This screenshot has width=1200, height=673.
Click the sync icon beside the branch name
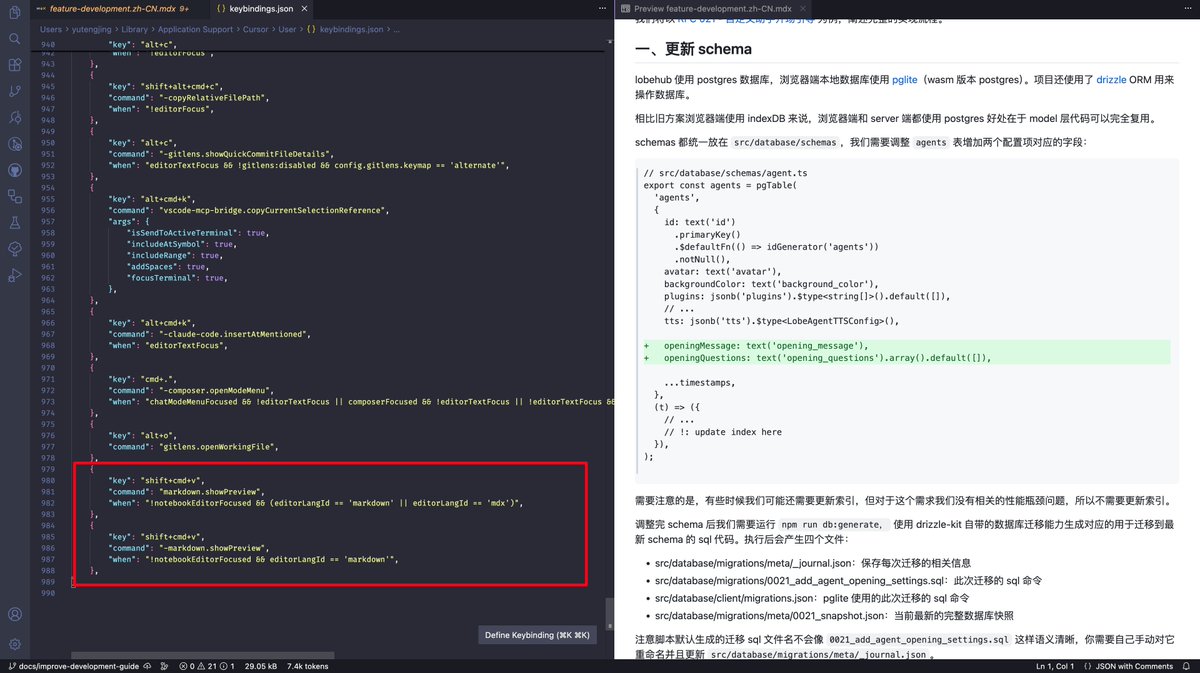(x=146, y=665)
